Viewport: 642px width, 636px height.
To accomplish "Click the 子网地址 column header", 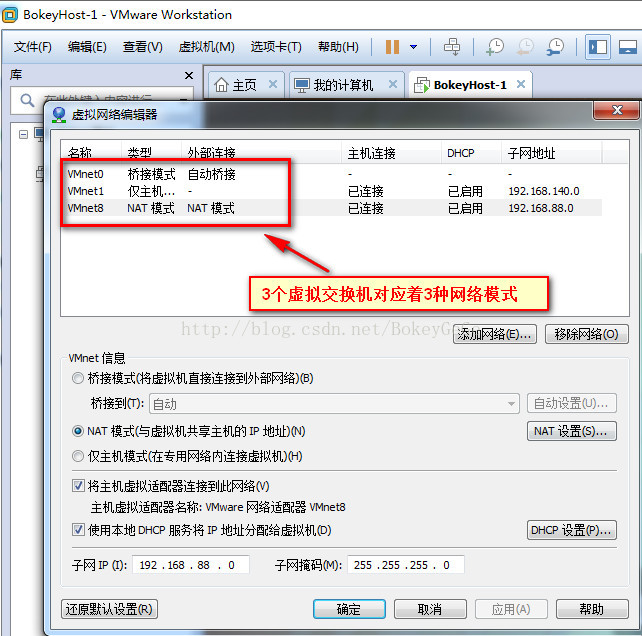I will (552, 153).
